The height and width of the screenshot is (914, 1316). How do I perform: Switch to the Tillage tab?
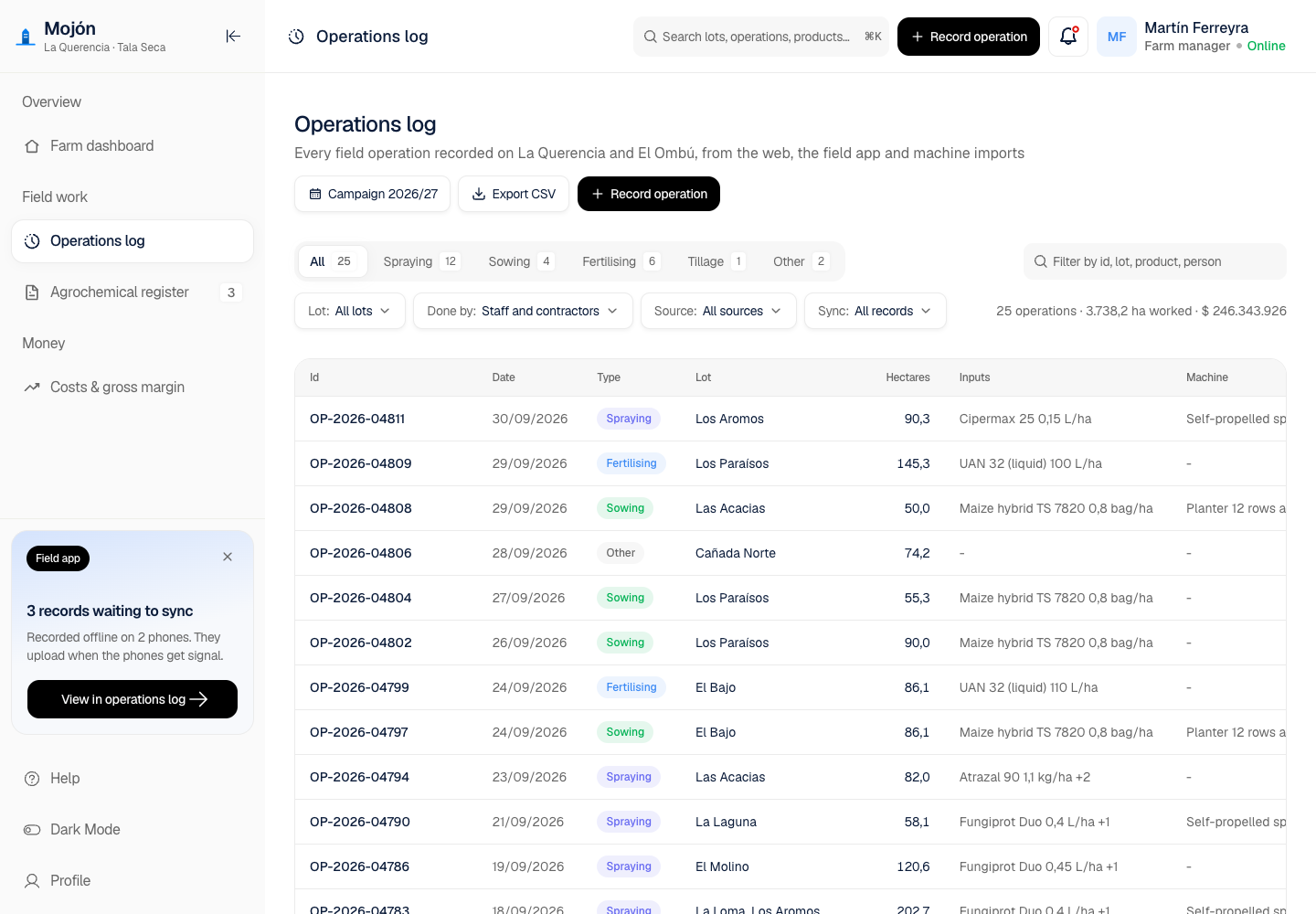coord(717,261)
